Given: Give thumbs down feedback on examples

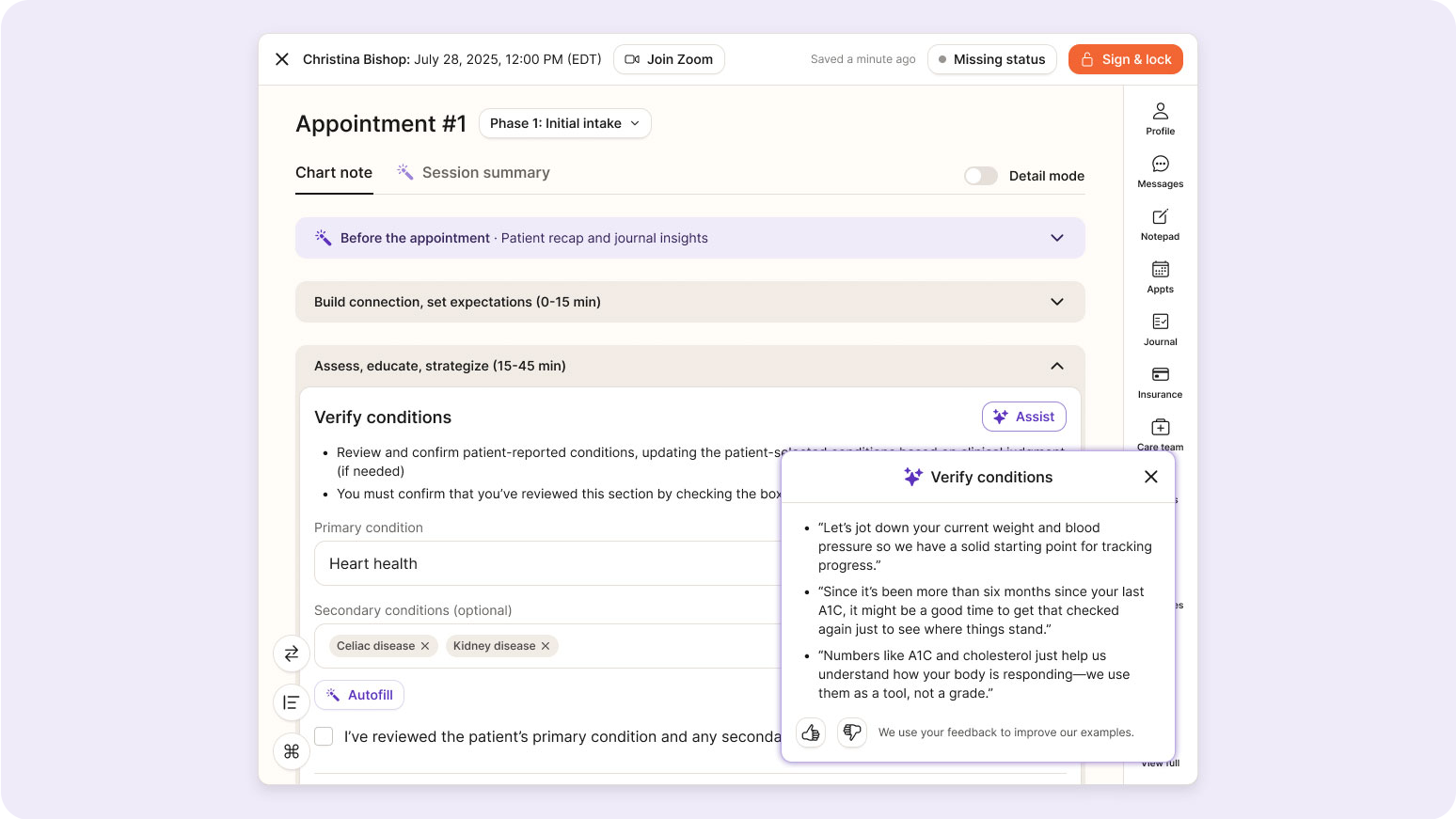Looking at the screenshot, I should (852, 732).
